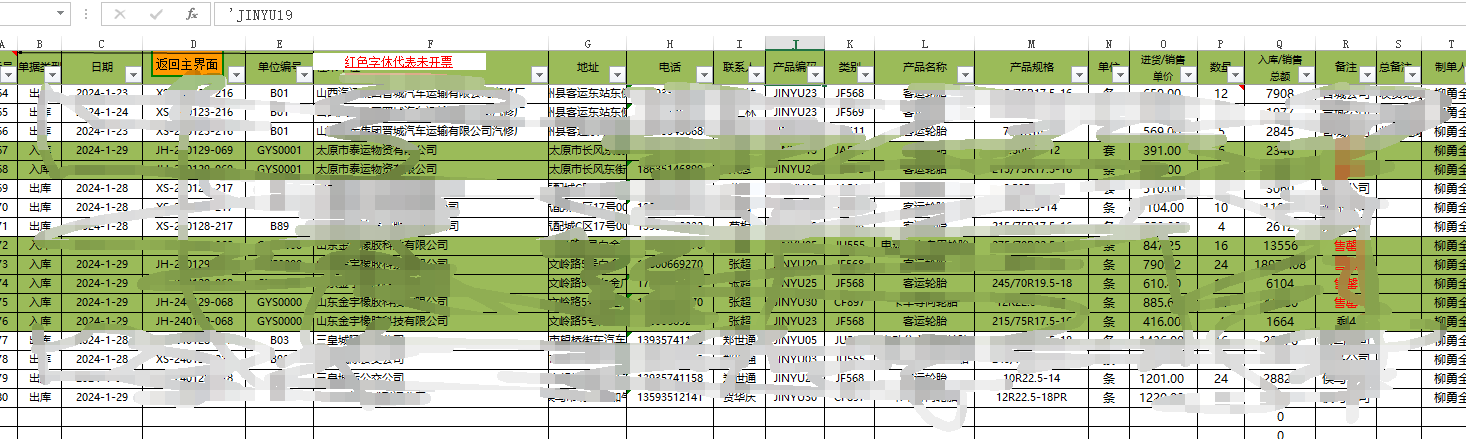The width and height of the screenshot is (1466, 439).
Task: Open the Name Box dropdown arrow
Action: click(62, 15)
